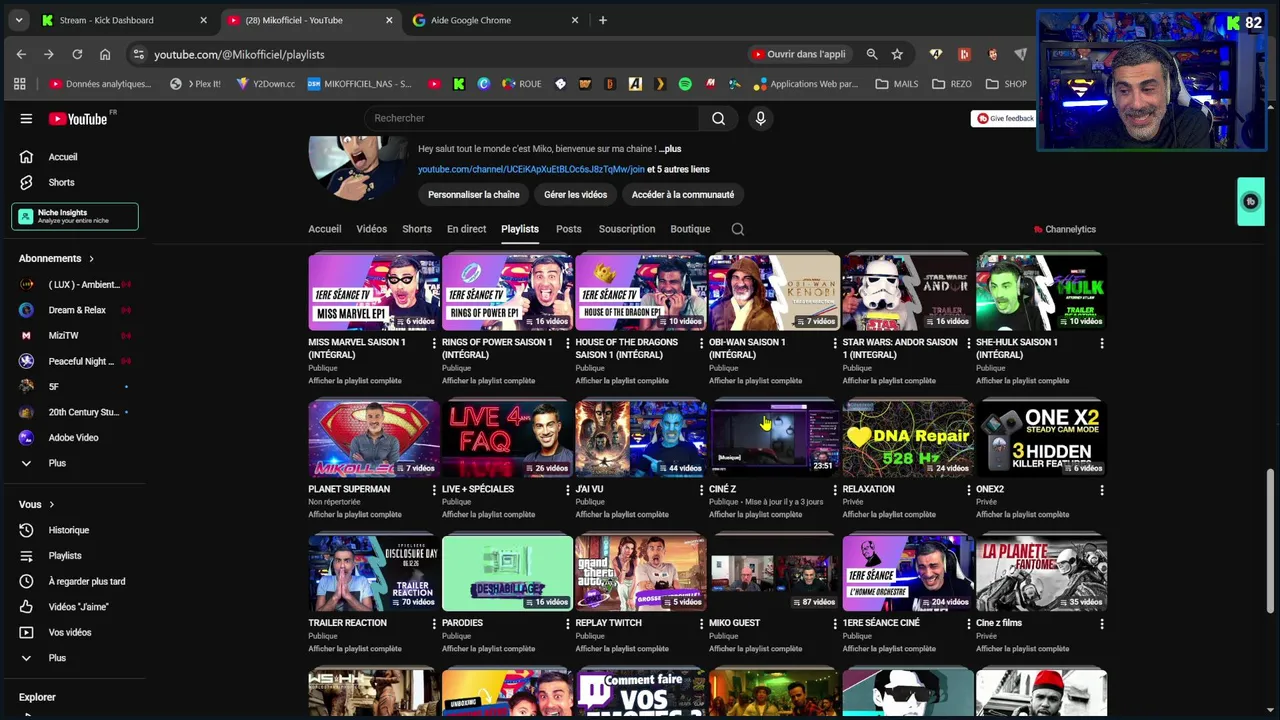Open options menu for MISS MARVEL playlist
This screenshot has width=1280, height=720.
pyautogui.click(x=433, y=343)
